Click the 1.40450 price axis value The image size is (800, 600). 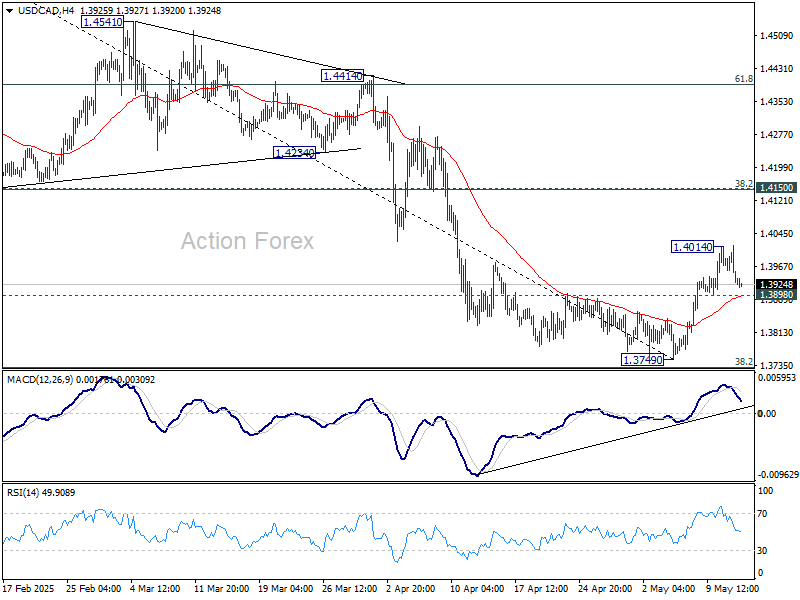pos(777,234)
